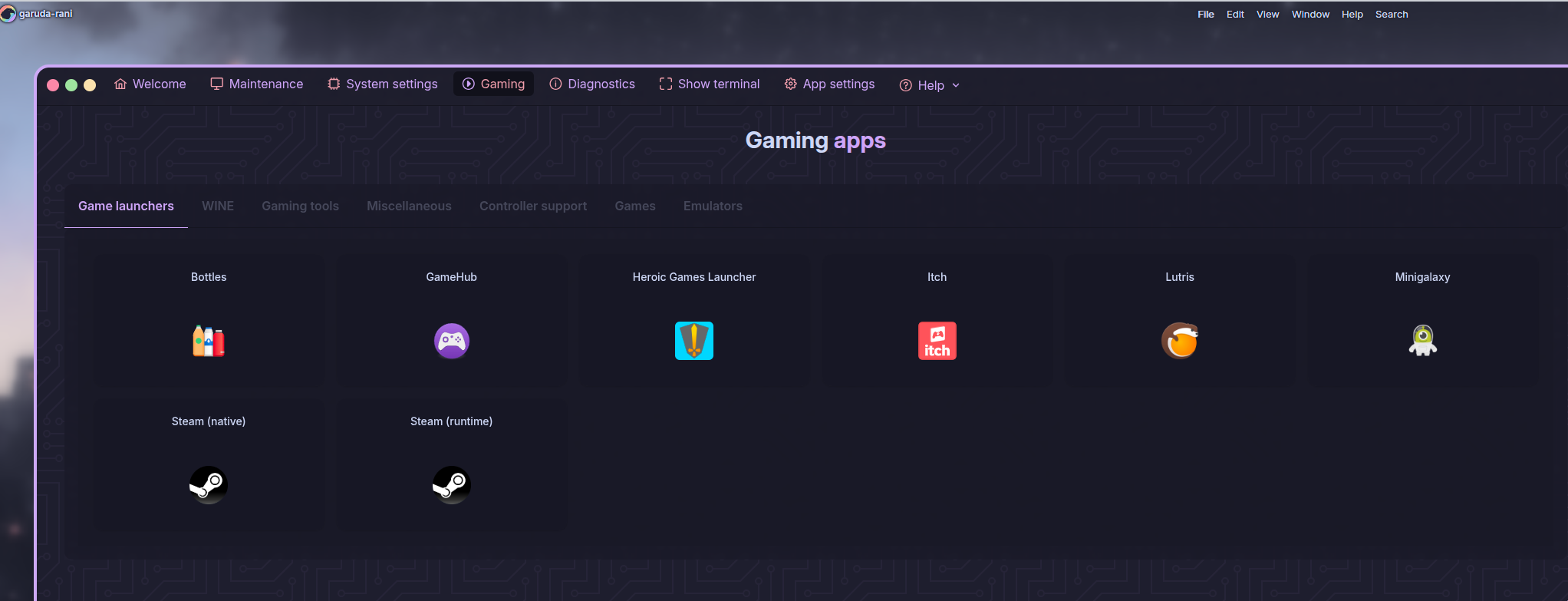The image size is (1568, 601).
Task: Click the Steam (runtime) label
Action: (452, 421)
